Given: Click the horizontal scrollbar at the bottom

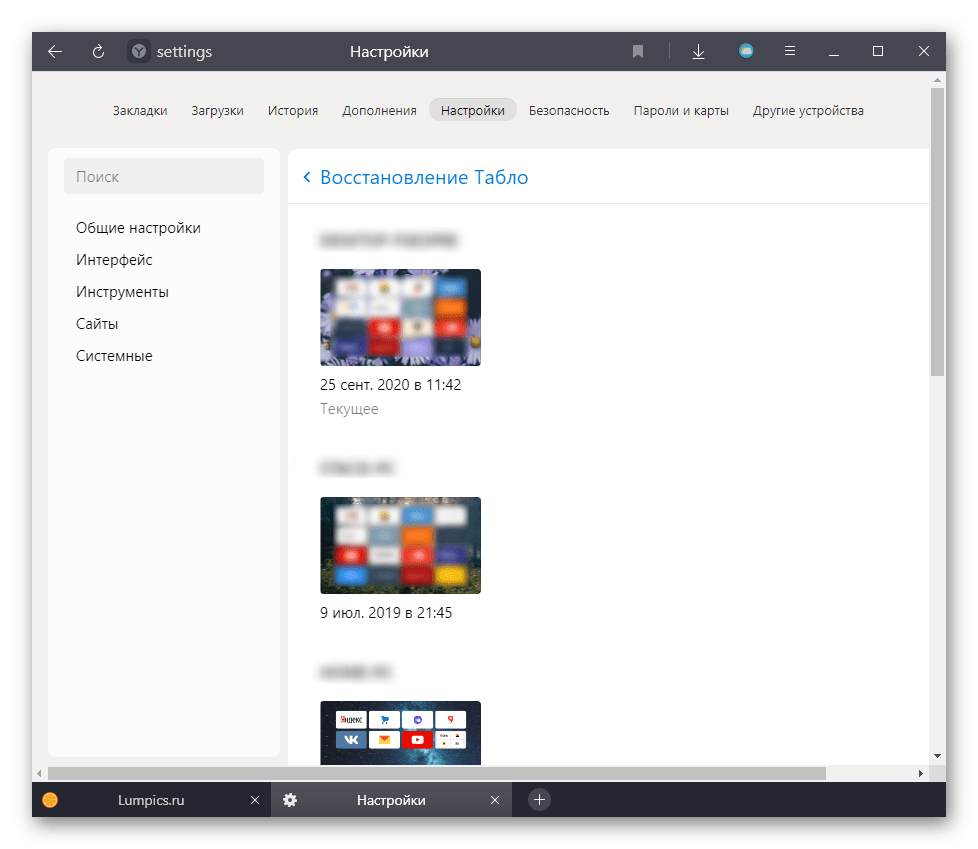Looking at the screenshot, I should pos(436,773).
